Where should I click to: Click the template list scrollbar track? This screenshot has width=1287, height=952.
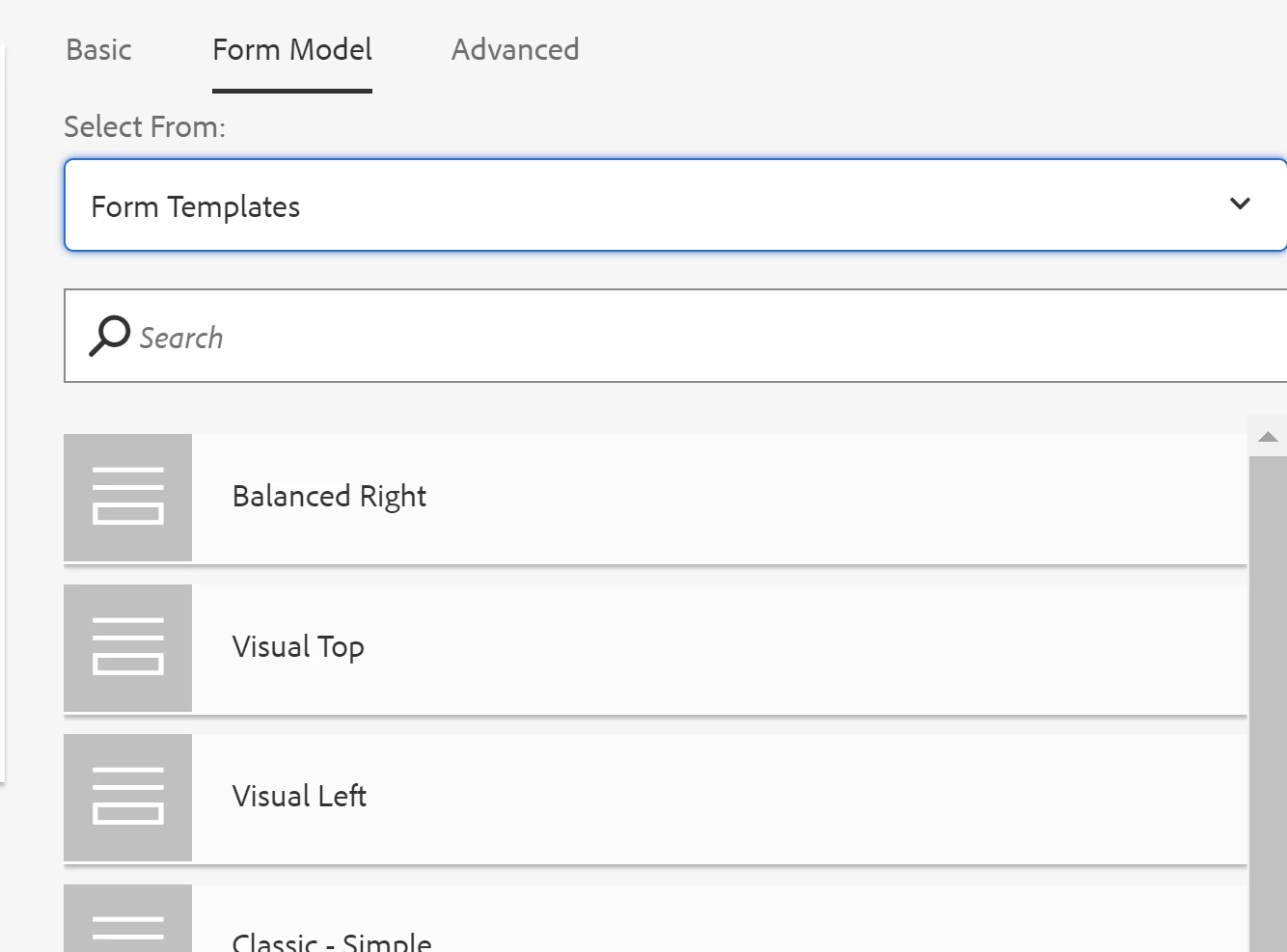(1268, 694)
